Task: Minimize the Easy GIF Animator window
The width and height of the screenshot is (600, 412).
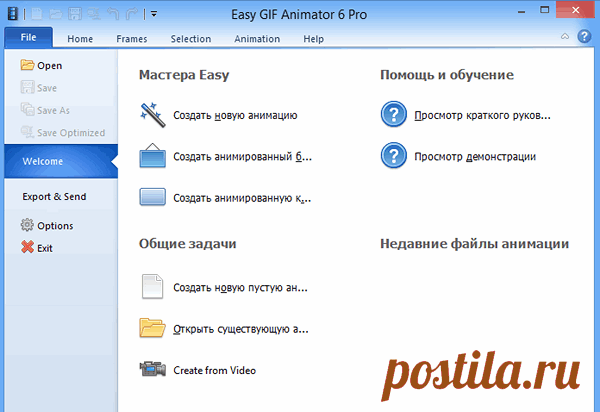Action: (x=521, y=11)
